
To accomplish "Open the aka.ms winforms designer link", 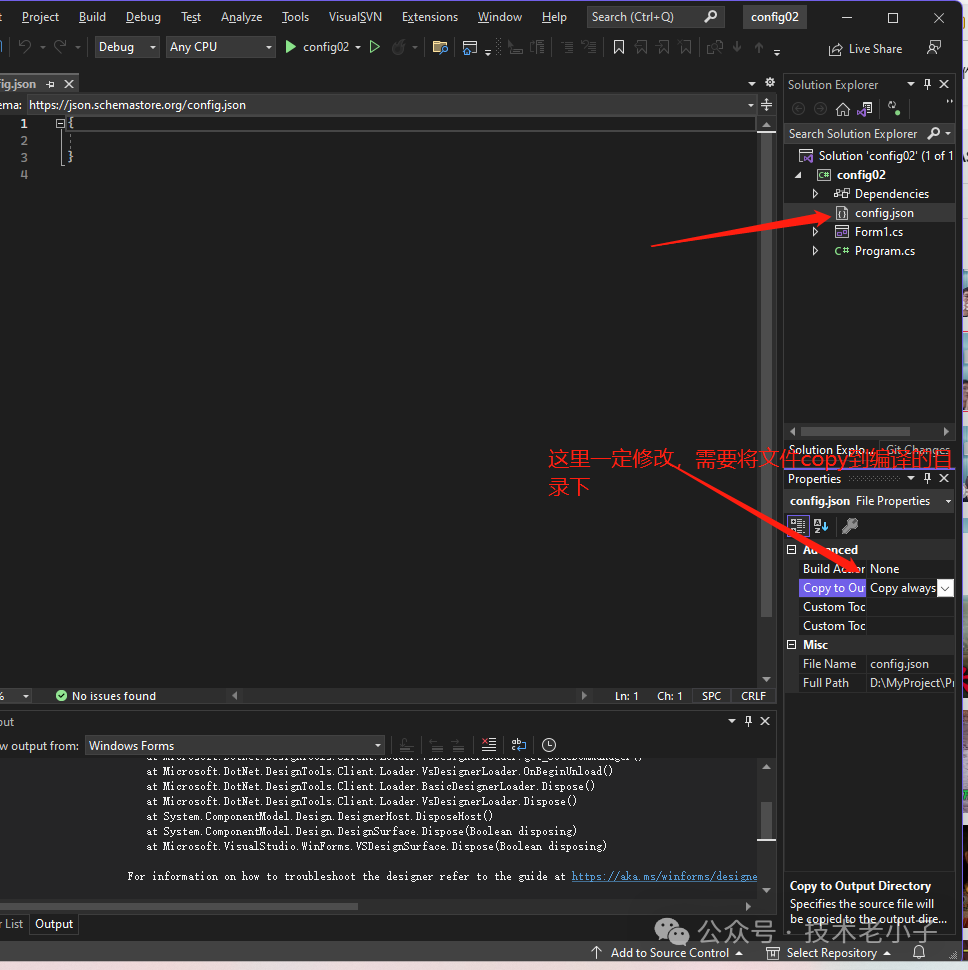I will pos(664,876).
